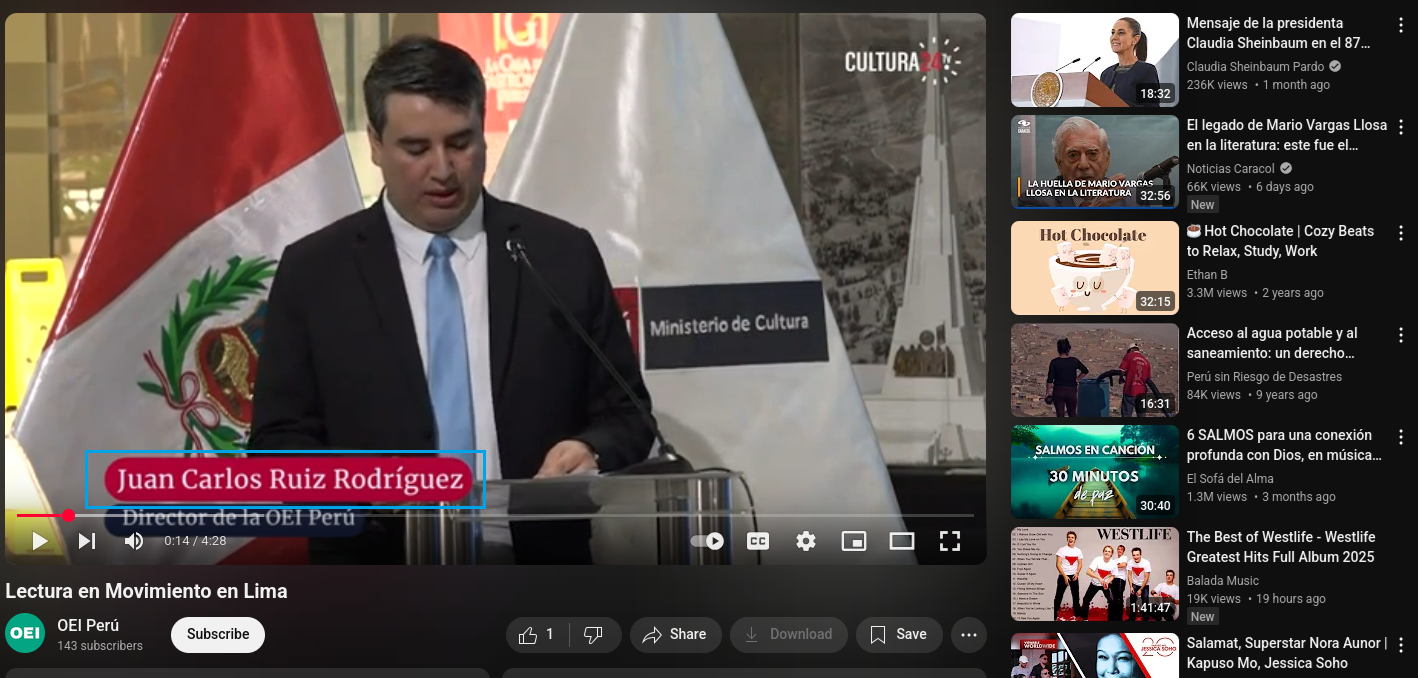Mute the video volume
1418x678 pixels.
(134, 541)
